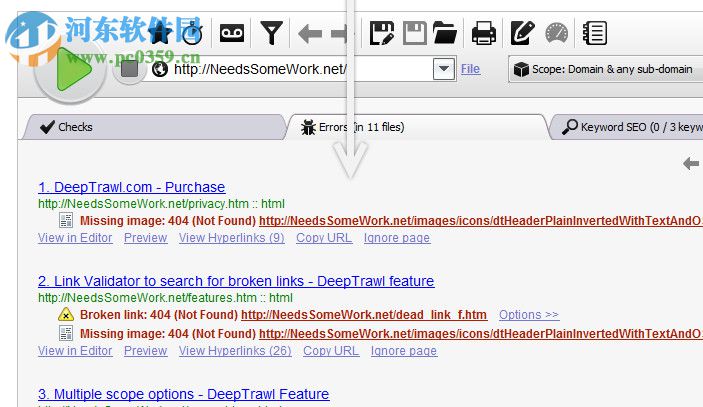Open the missing image URL under features.htm
The height and width of the screenshot is (407, 703).
pyautogui.click(x=481, y=334)
